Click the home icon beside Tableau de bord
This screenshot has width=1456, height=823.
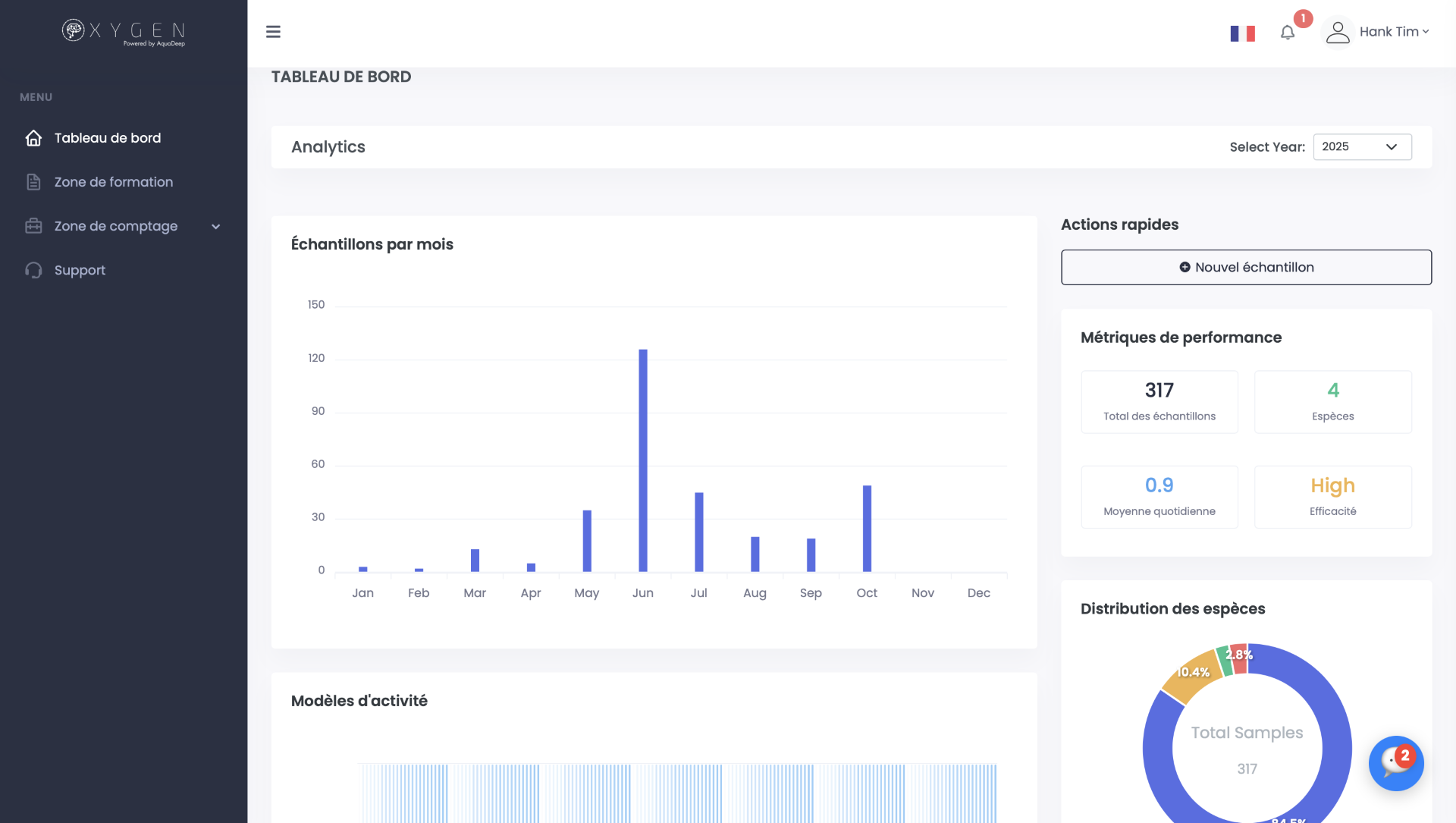33,138
